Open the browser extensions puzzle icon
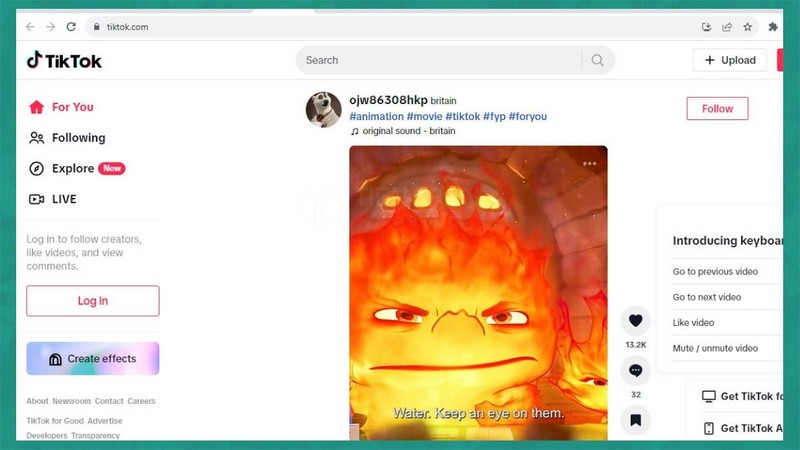This screenshot has width=800, height=450. coord(772,27)
